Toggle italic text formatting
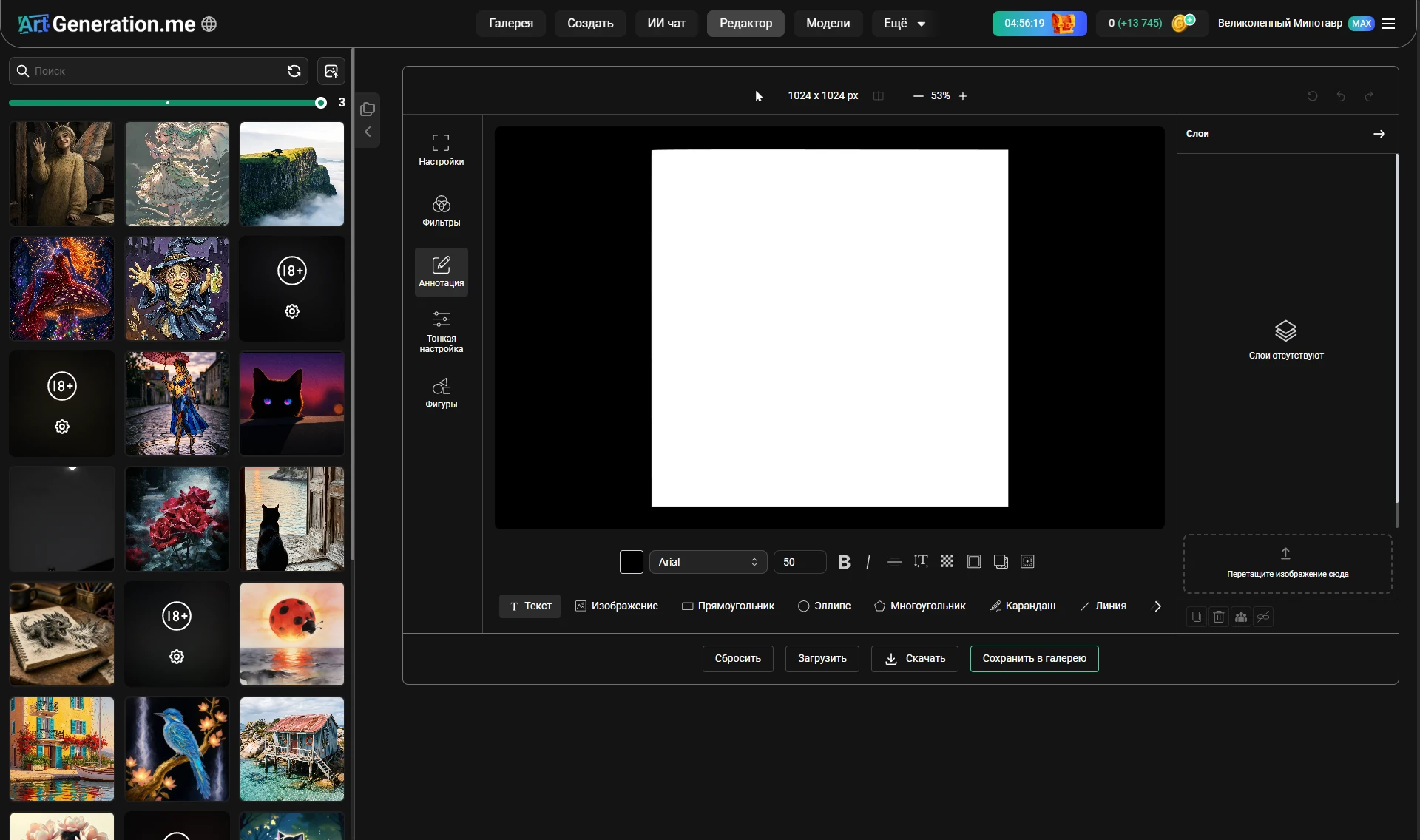Image resolution: width=1420 pixels, height=840 pixels. click(x=868, y=562)
